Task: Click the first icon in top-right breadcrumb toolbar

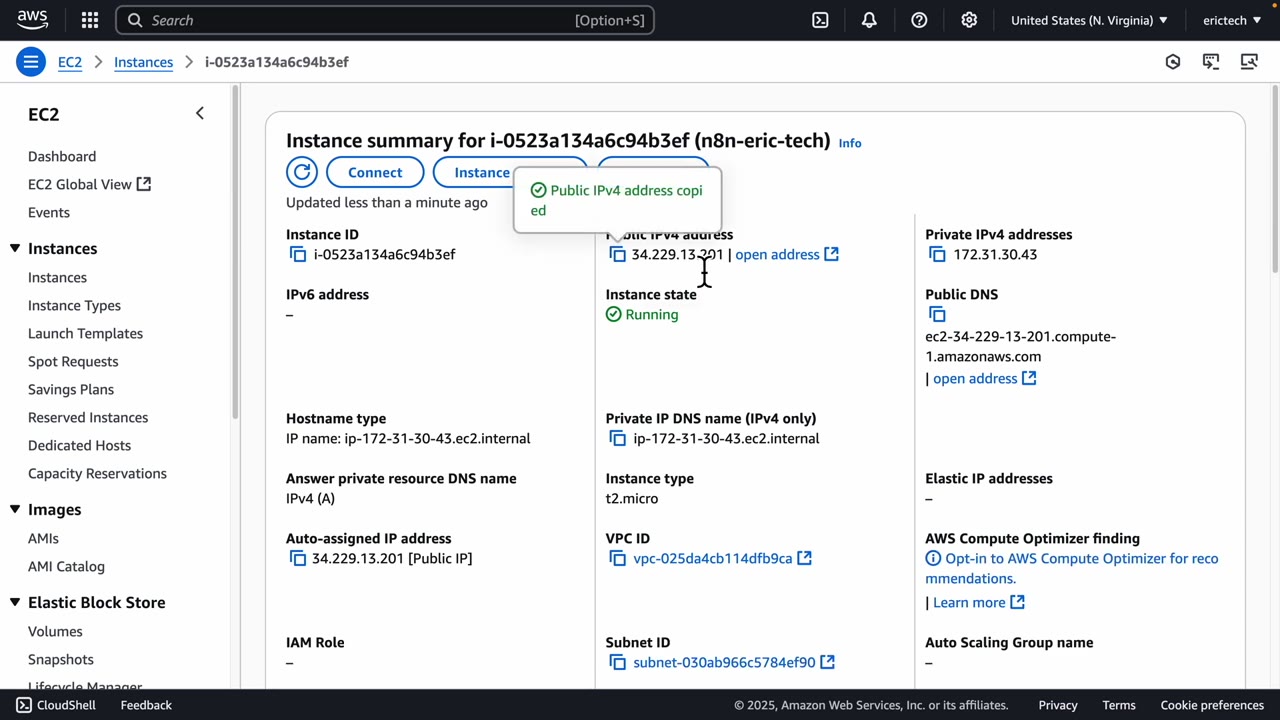Action: 1173,62
